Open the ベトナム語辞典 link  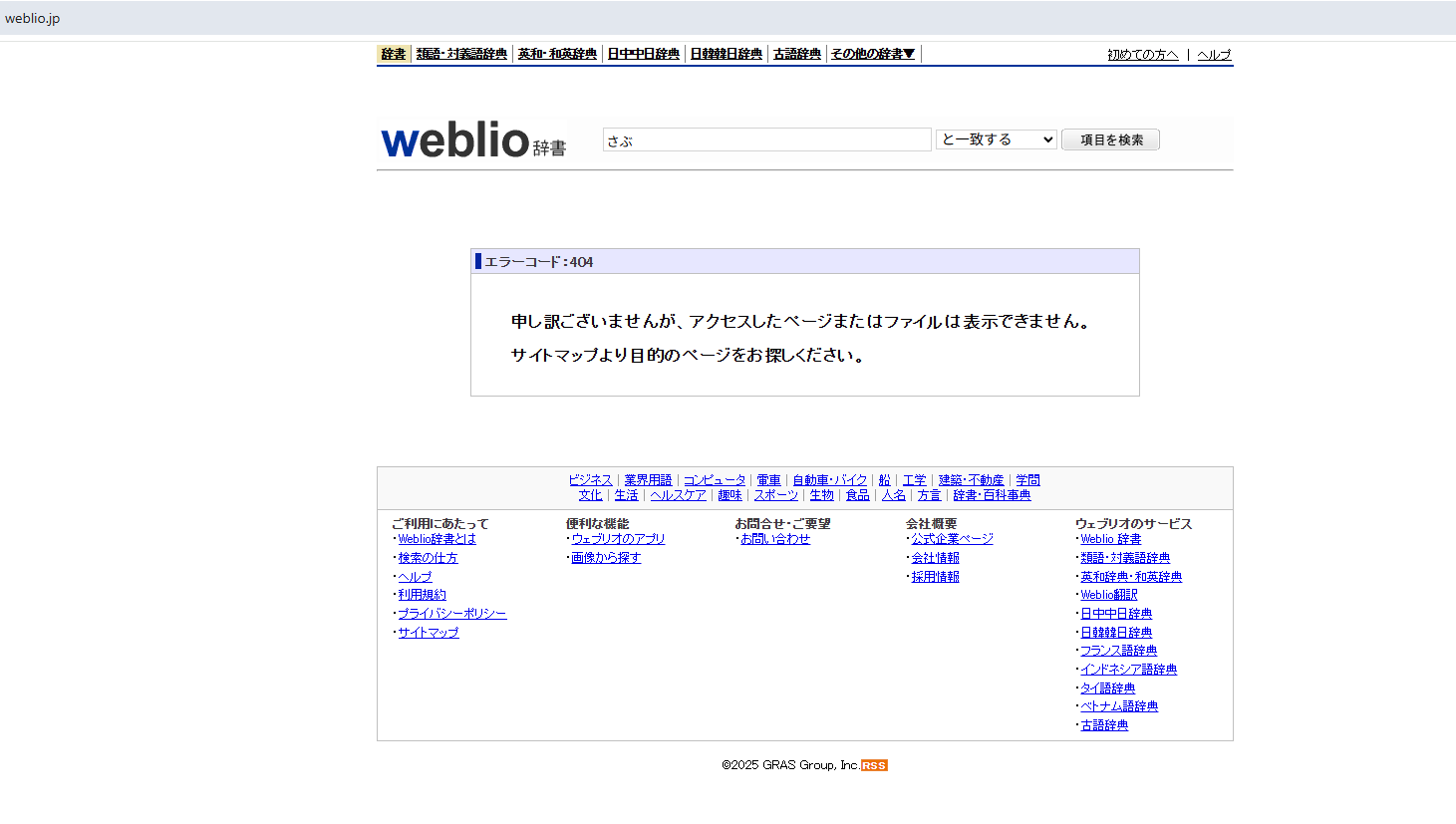pyautogui.click(x=1119, y=706)
